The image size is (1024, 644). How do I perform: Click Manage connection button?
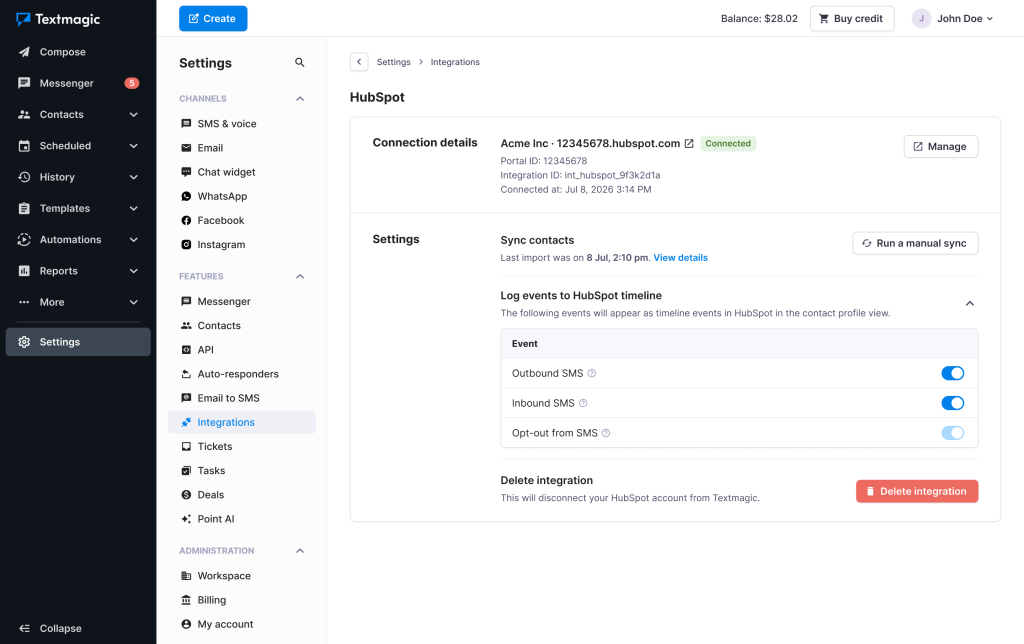[x=940, y=146]
